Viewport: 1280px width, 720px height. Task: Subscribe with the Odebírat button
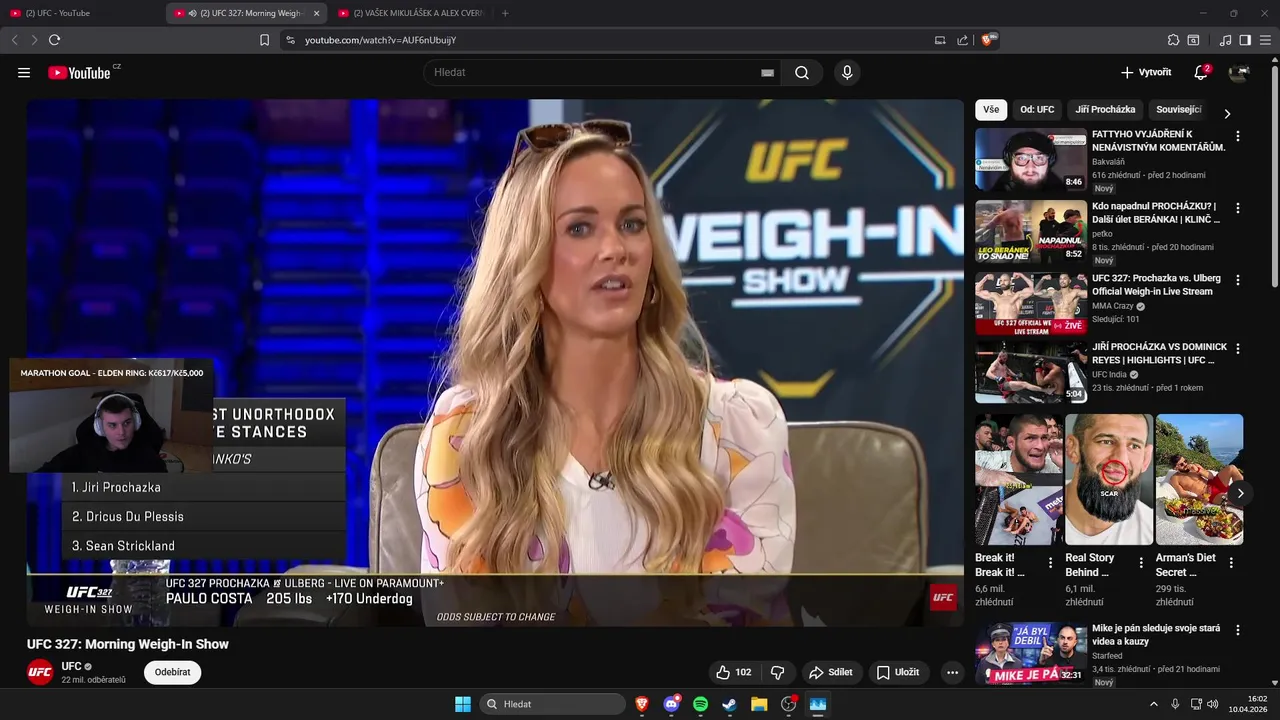172,672
